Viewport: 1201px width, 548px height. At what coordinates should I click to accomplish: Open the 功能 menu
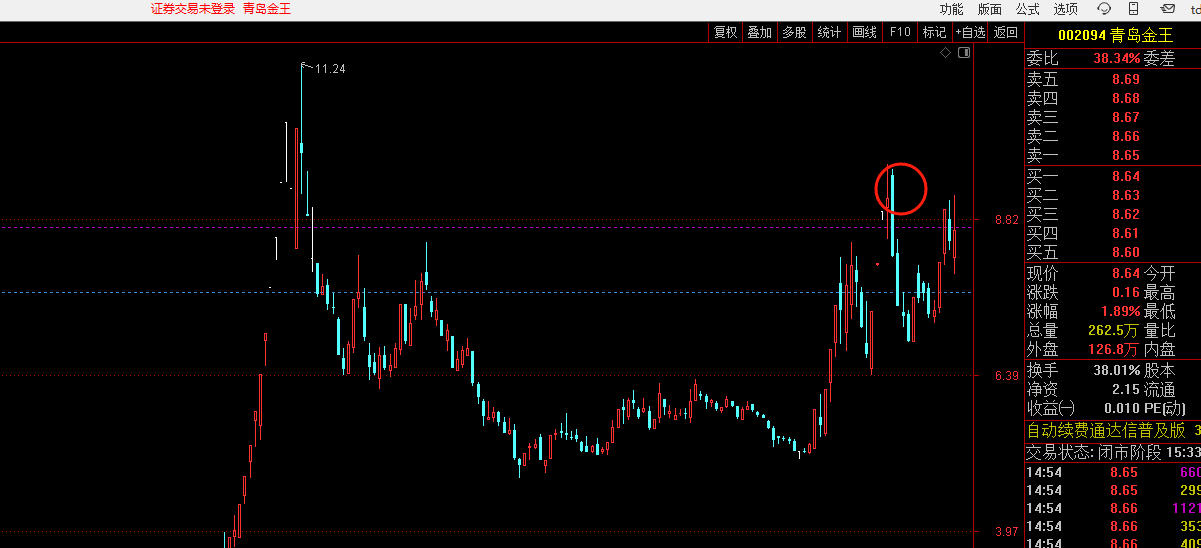[951, 9]
